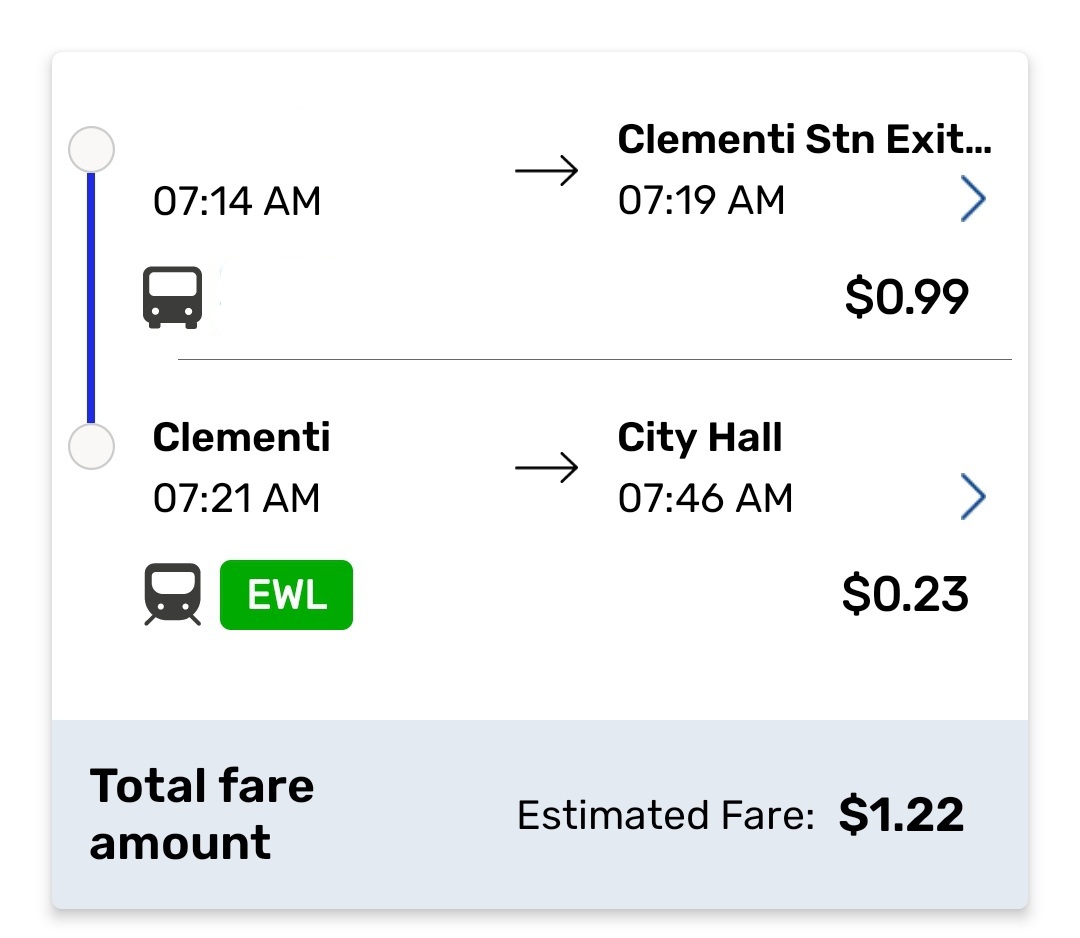Select the Clementi origin station label
This screenshot has width=1080, height=938.
point(241,438)
